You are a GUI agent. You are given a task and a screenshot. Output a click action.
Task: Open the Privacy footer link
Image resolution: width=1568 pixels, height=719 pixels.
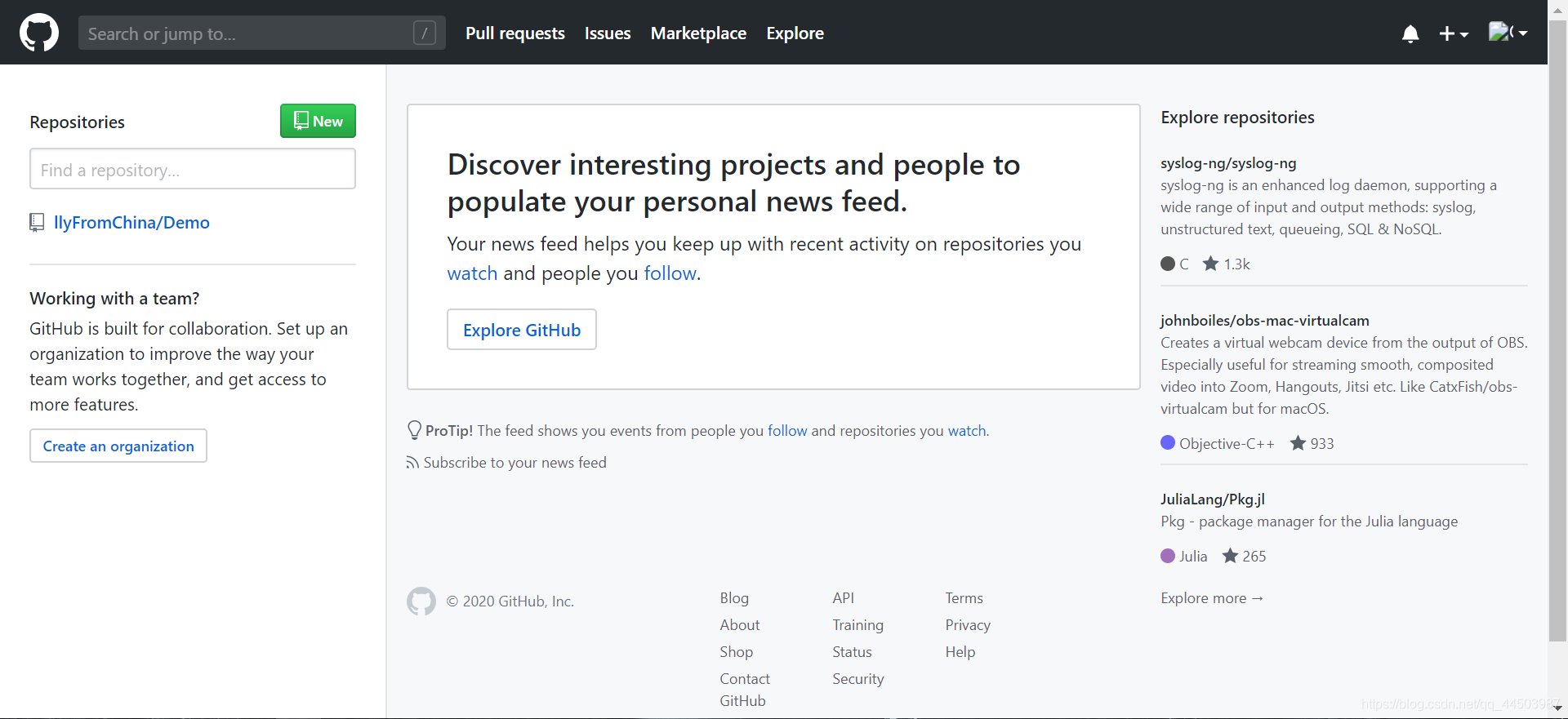point(968,625)
